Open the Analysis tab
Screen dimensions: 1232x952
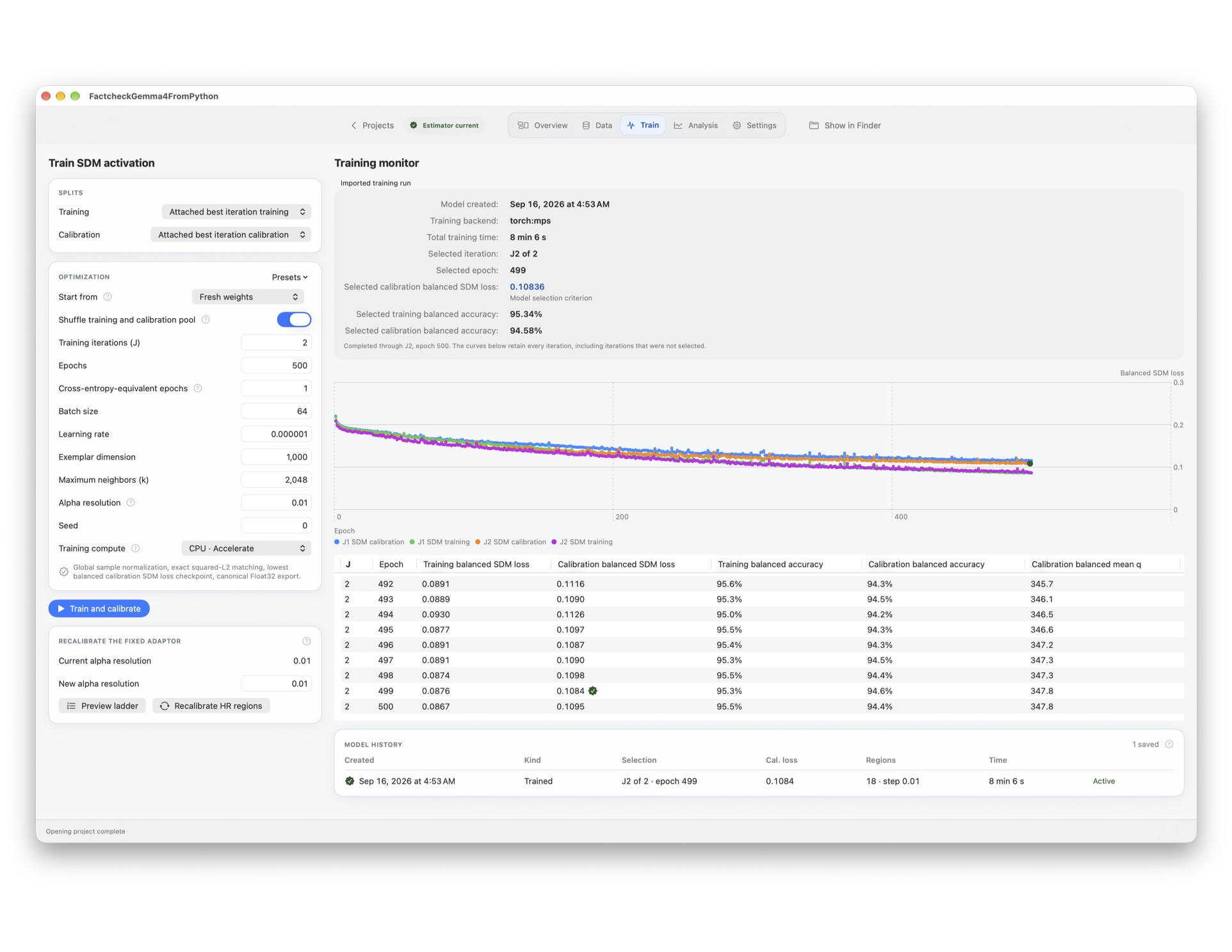pyautogui.click(x=695, y=125)
